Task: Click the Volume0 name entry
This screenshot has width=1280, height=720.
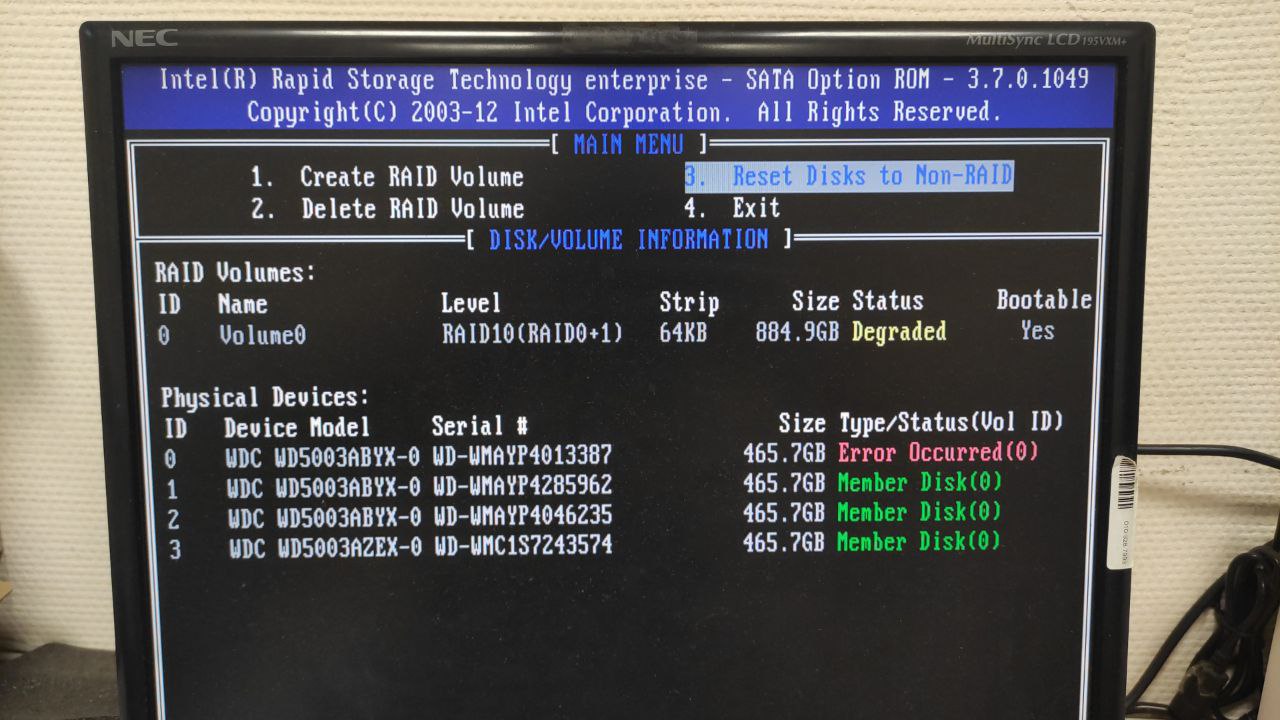Action: pos(262,335)
